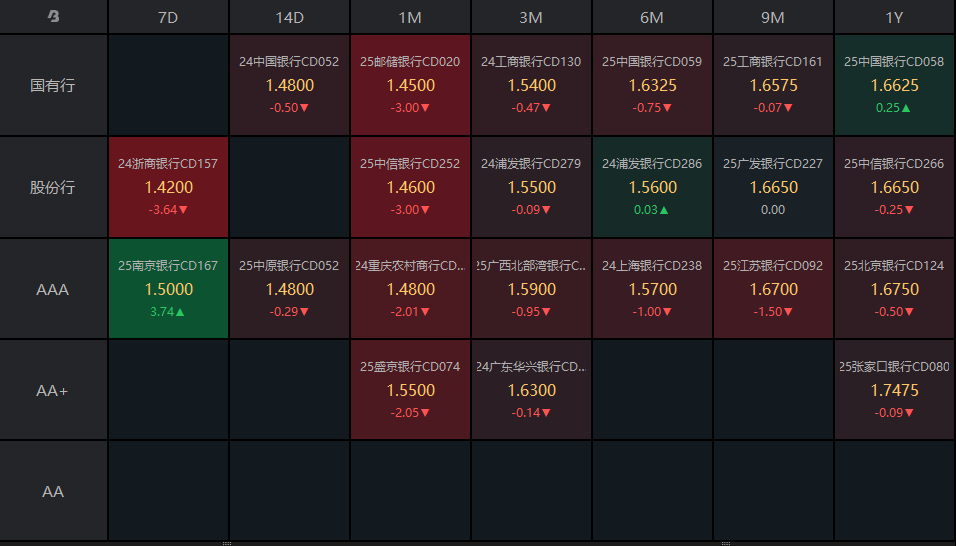The height and width of the screenshot is (546, 956).
Task: Select the 1Y tenor column header
Action: point(894,17)
